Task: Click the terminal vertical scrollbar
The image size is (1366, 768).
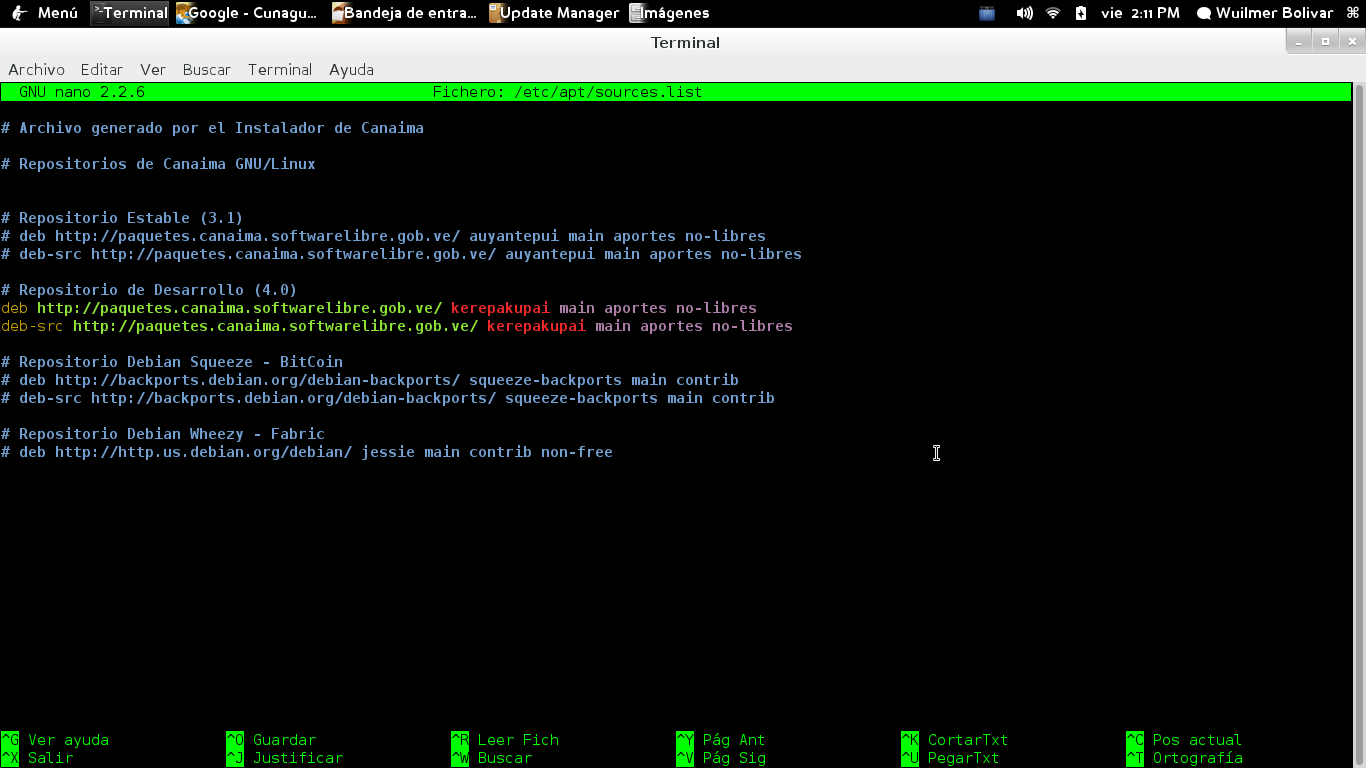Action: [x=1359, y=425]
